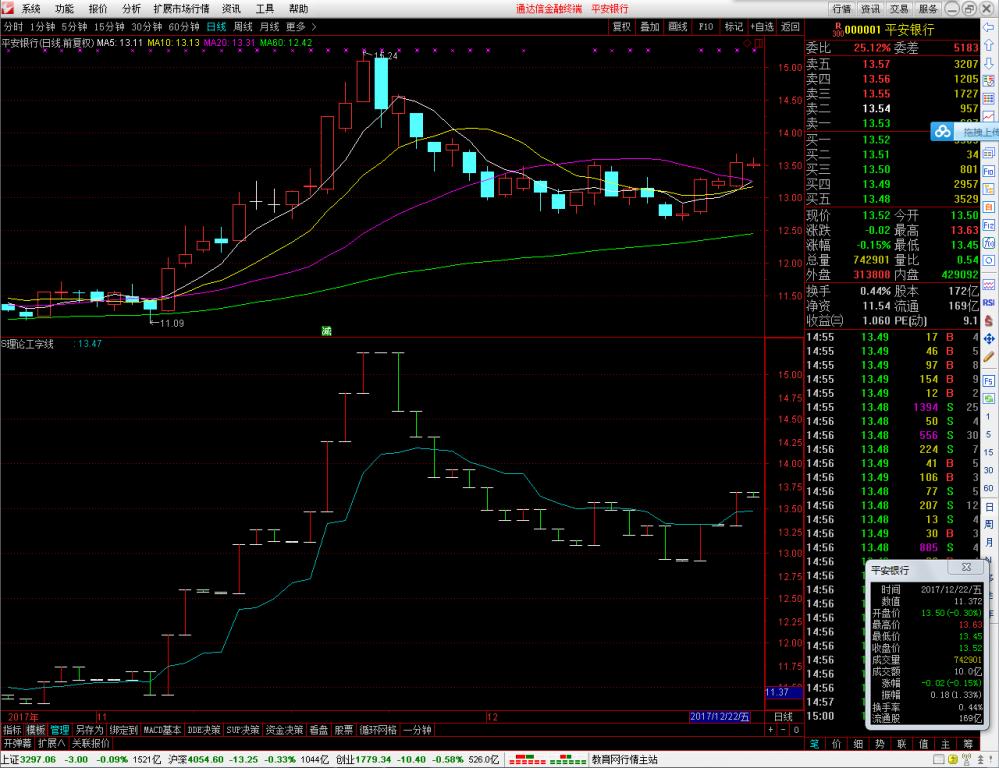Select the MACD基本 template

point(162,730)
